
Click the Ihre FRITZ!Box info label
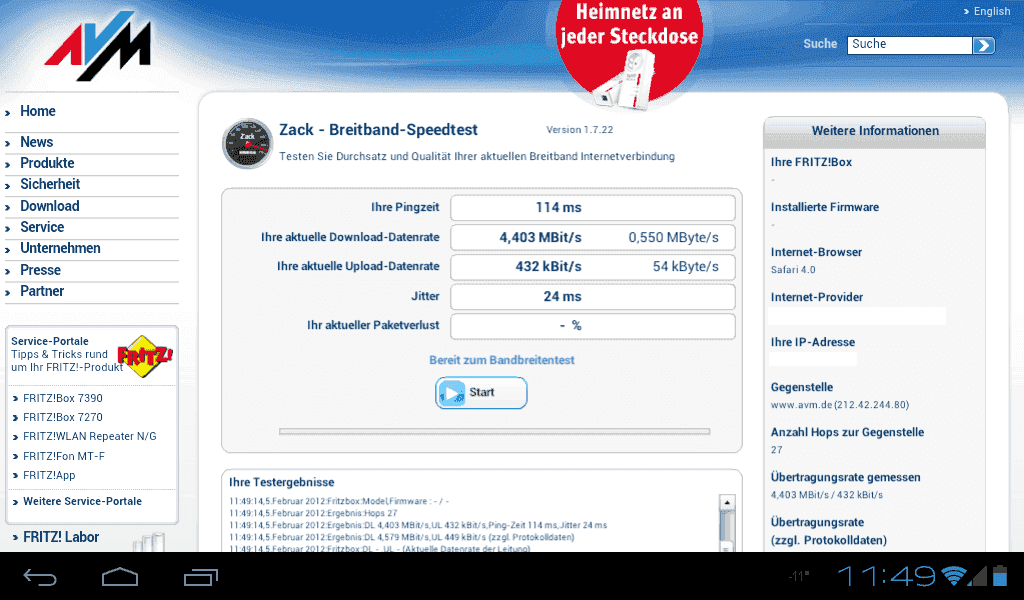[811, 162]
